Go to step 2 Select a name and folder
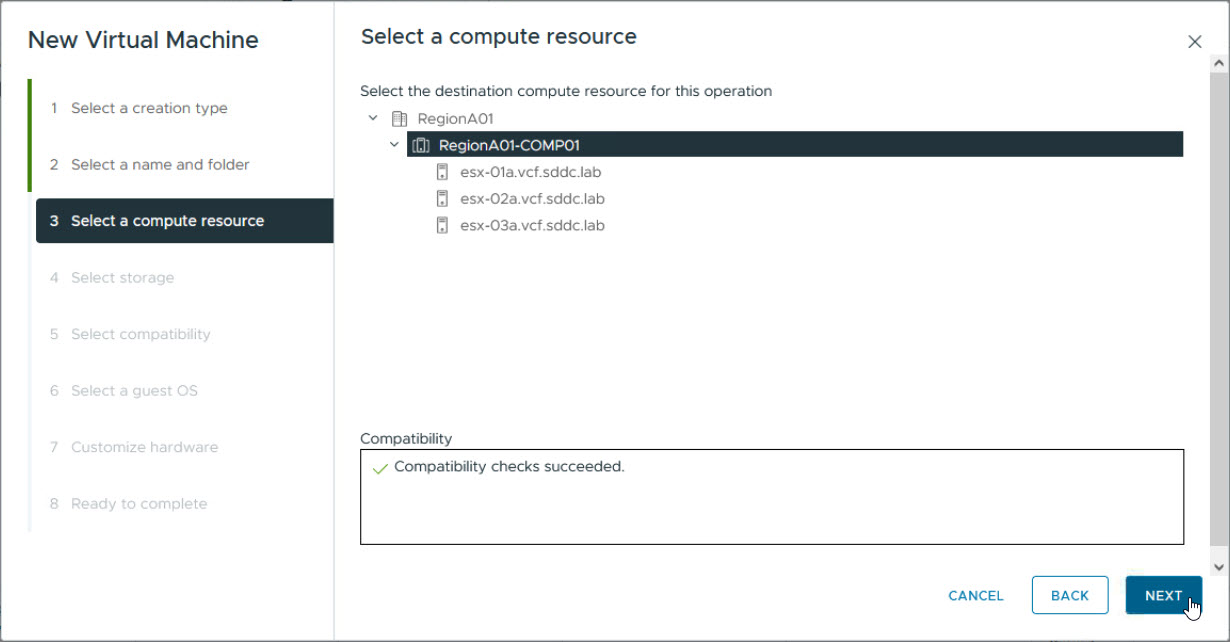 (150, 164)
